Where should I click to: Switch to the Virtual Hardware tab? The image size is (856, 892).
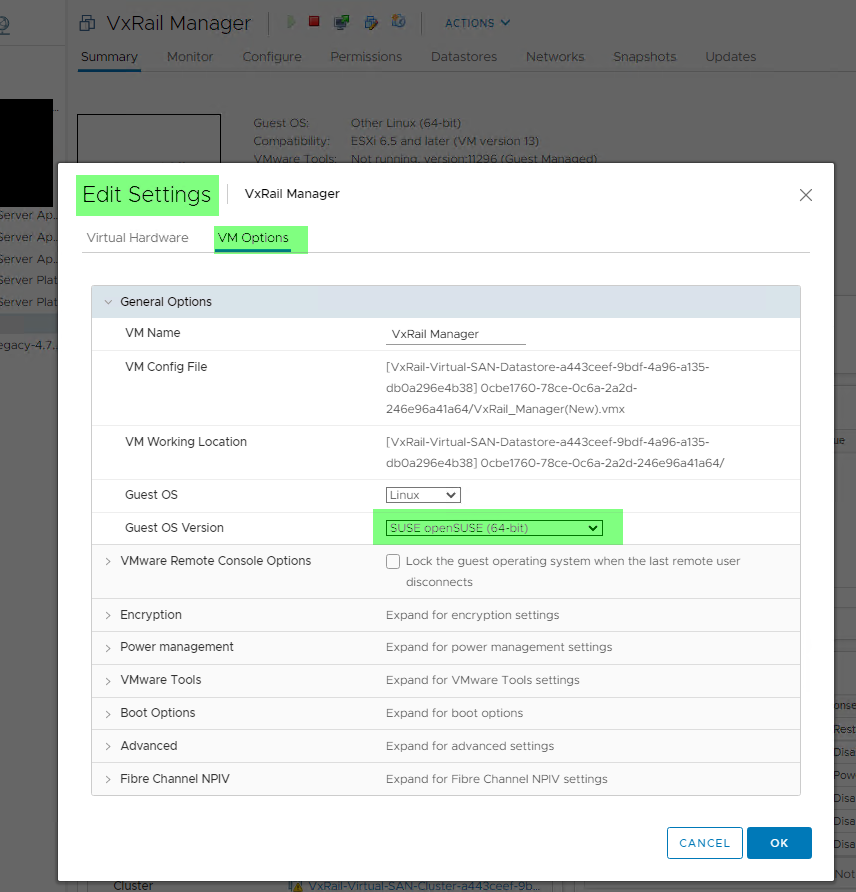tap(137, 238)
